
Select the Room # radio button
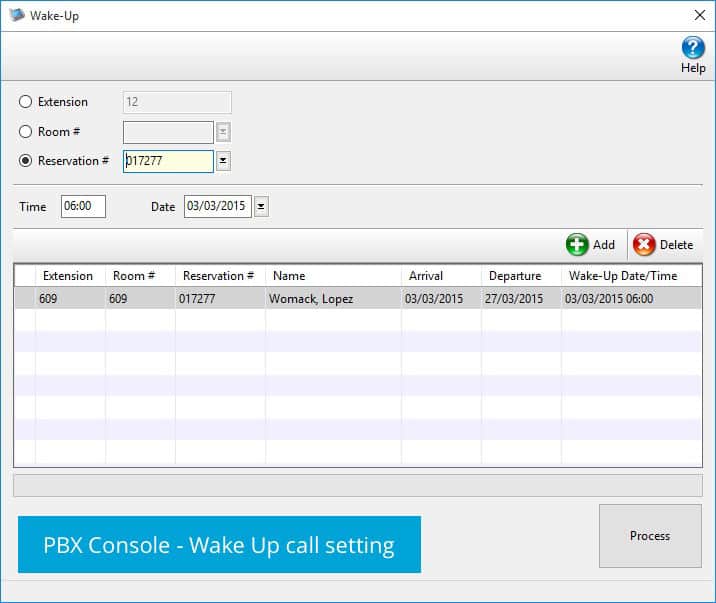26,132
